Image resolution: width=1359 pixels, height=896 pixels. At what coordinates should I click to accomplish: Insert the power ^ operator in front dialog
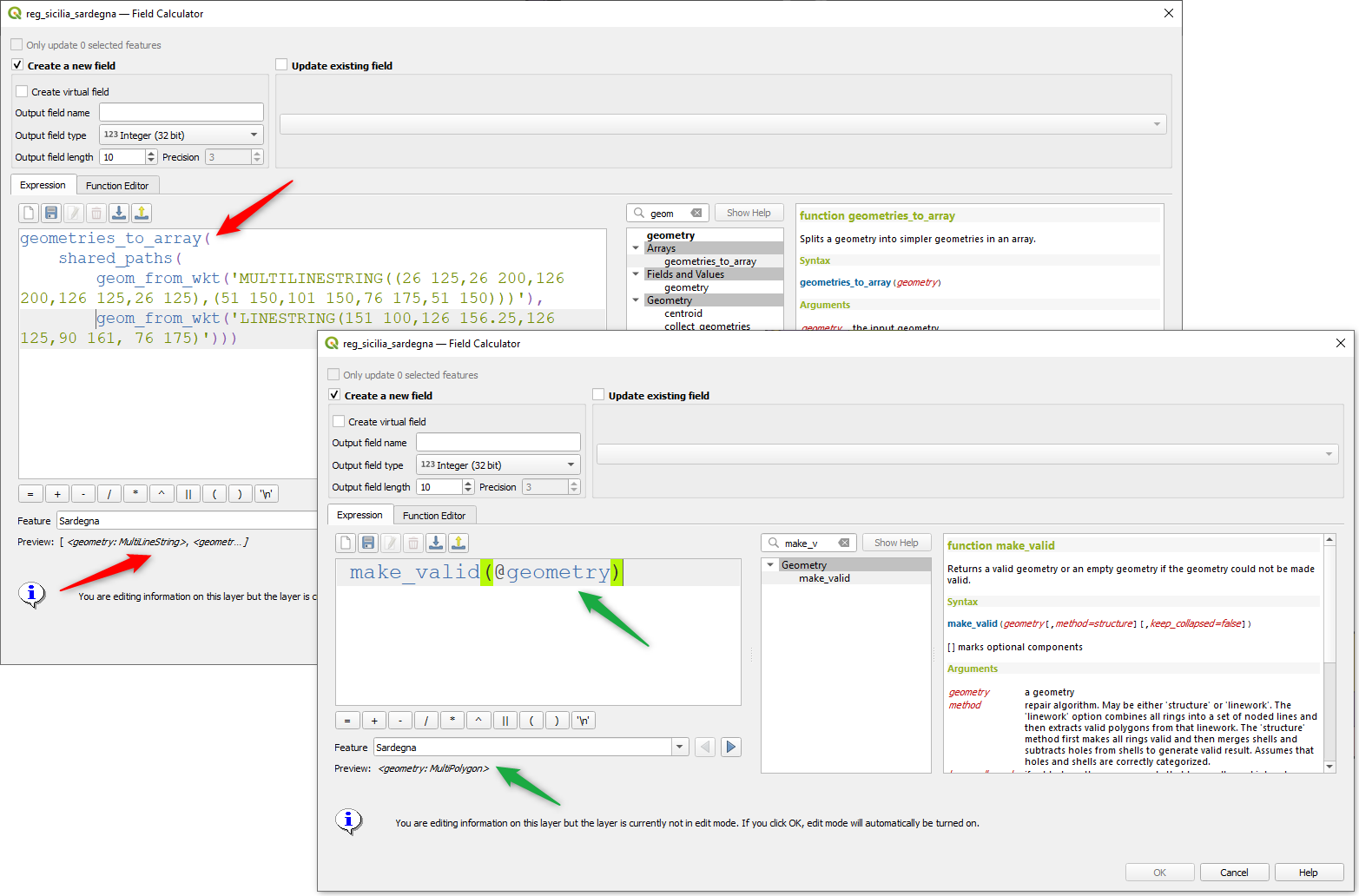click(x=478, y=721)
